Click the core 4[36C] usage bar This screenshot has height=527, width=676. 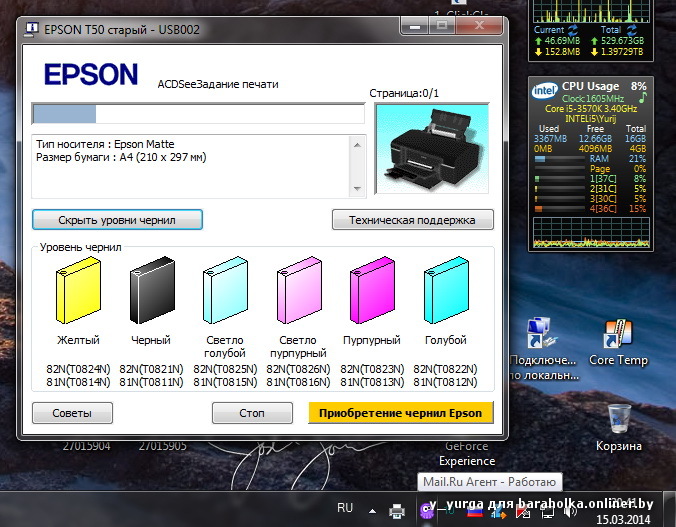(559, 209)
